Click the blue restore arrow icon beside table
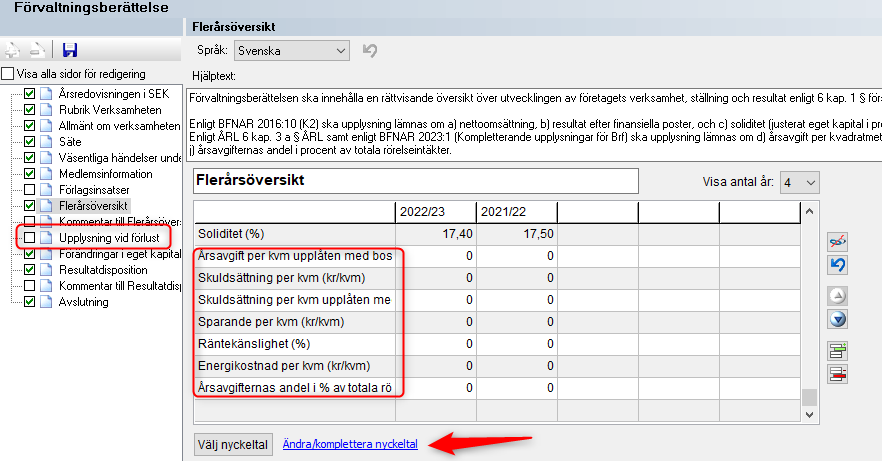Viewport: 882px width, 461px height. [838, 265]
